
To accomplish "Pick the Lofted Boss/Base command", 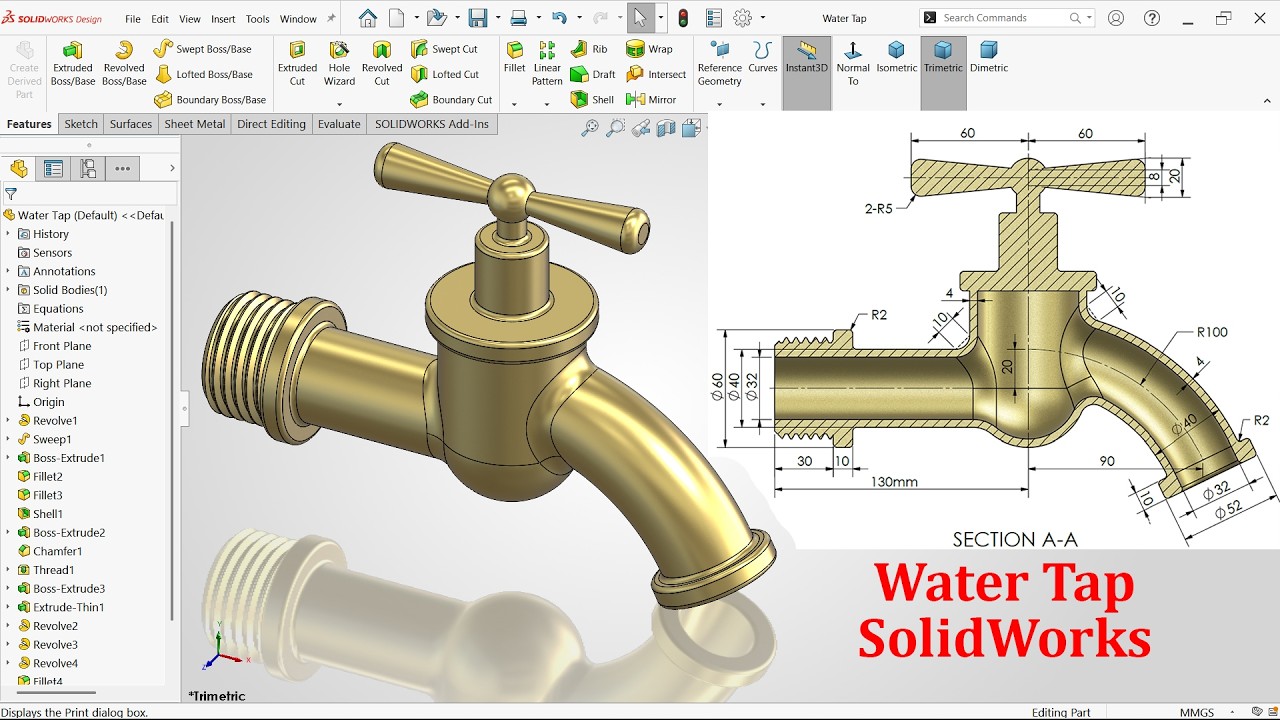I will click(204, 74).
